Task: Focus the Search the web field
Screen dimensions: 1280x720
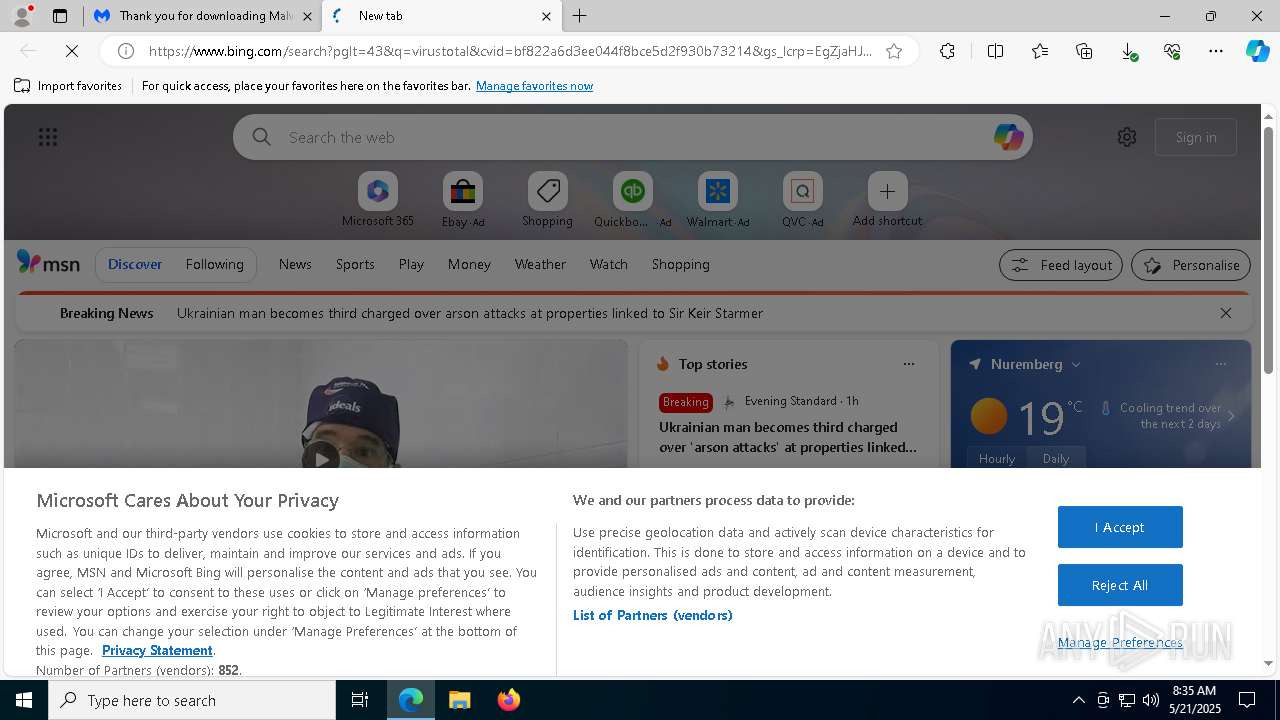Action: coord(633,137)
